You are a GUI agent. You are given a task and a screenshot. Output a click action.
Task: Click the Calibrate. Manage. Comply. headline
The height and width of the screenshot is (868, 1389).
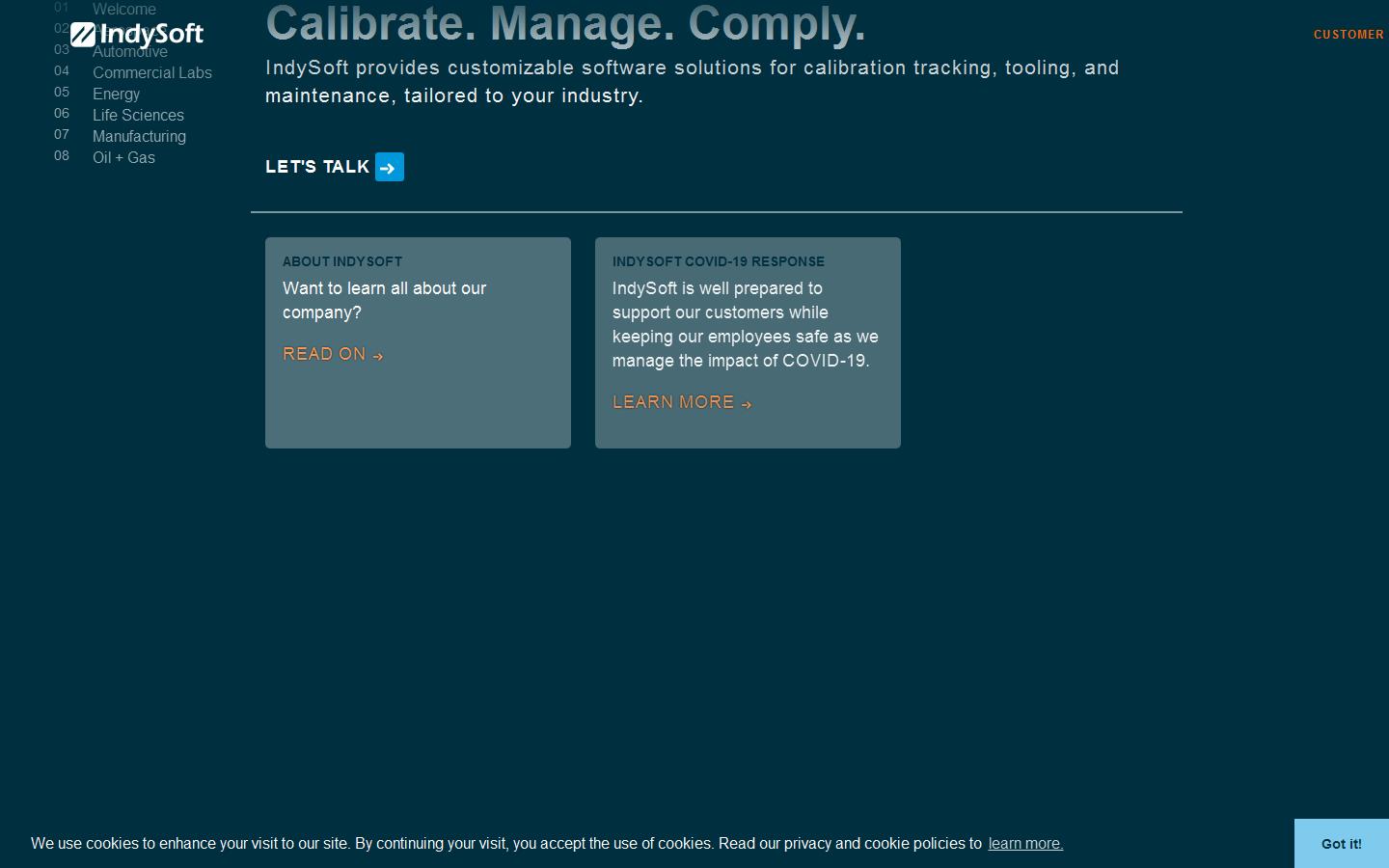tap(565, 24)
